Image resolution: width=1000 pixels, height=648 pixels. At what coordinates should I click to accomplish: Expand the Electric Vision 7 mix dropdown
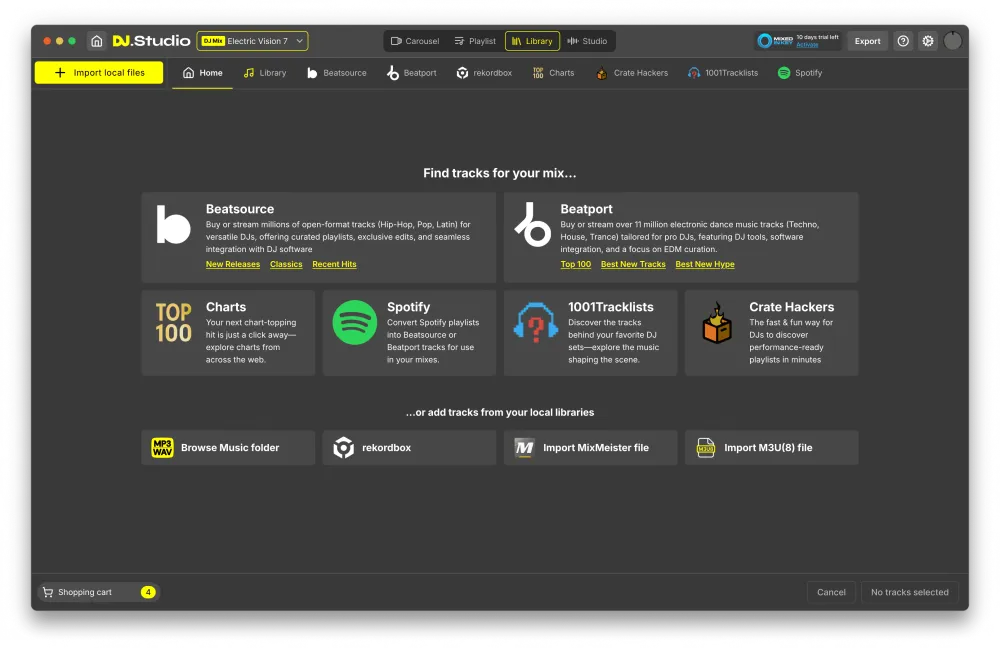point(253,41)
